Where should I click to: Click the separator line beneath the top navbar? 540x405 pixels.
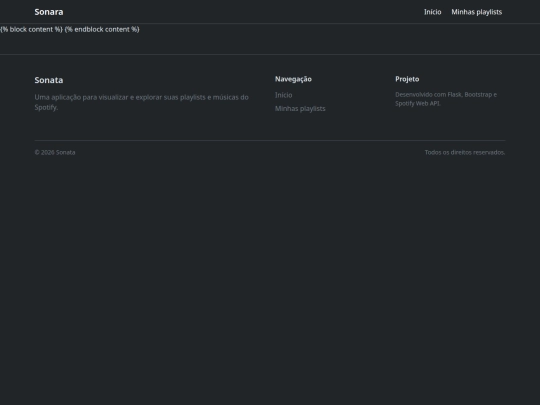click(270, 23)
